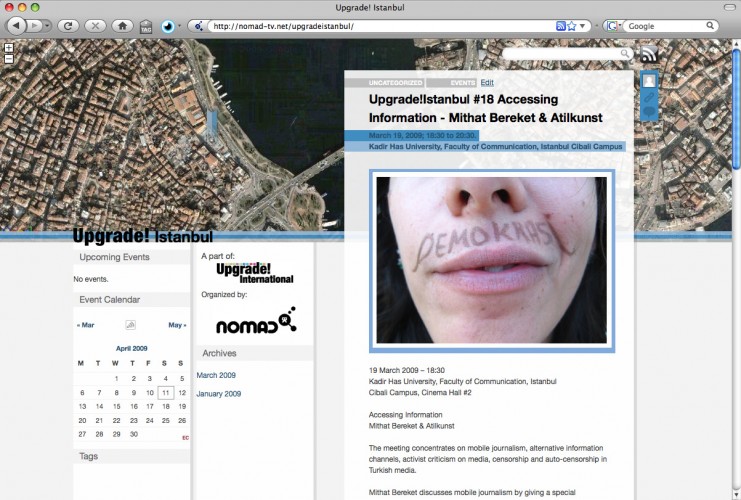Click the window toolbar toggle pill button
The width and height of the screenshot is (741, 500).
tap(729, 7)
